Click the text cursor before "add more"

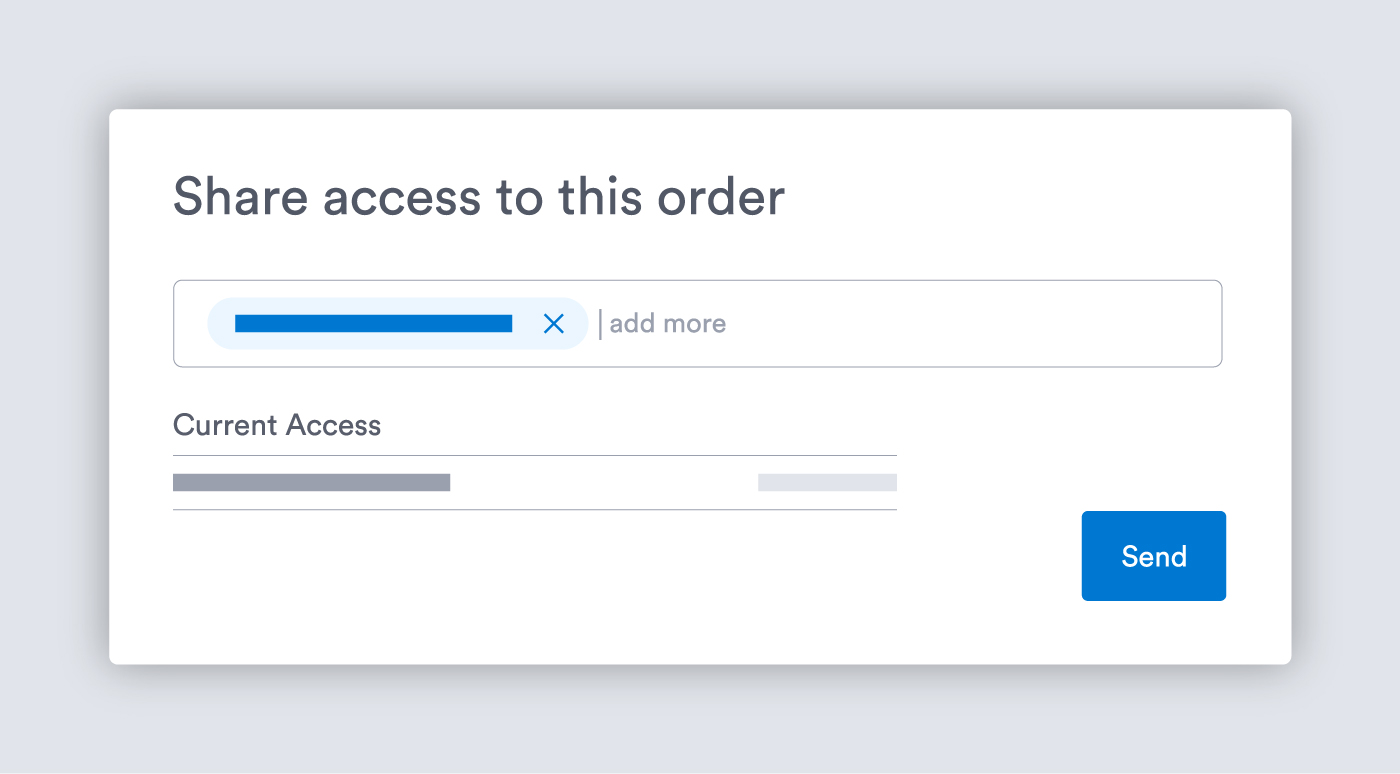[x=600, y=324]
